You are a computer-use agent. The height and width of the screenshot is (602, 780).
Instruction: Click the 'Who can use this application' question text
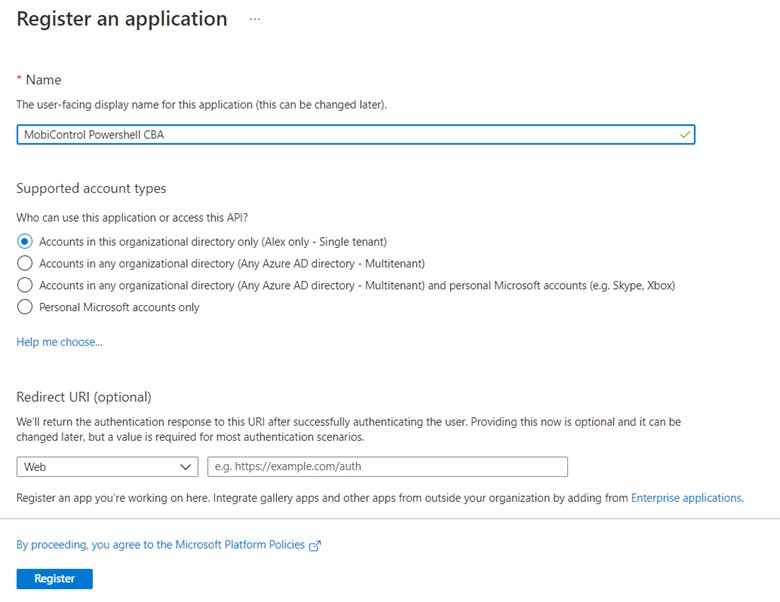pyautogui.click(x=132, y=218)
